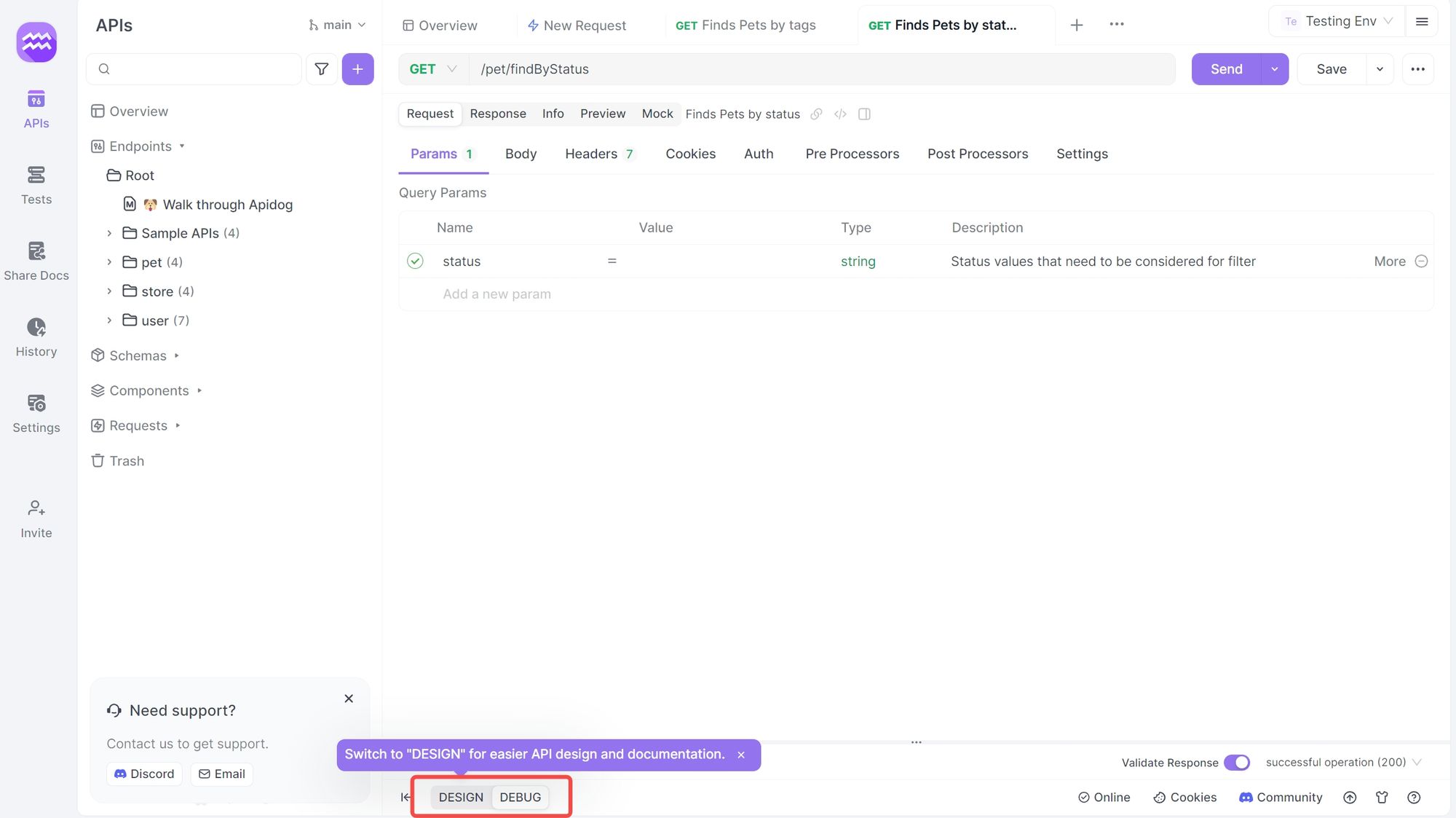Open Walk through Apidog document

(208, 205)
